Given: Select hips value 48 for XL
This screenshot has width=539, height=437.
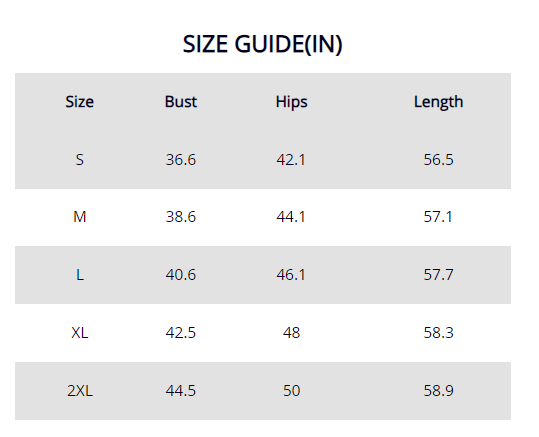Looking at the screenshot, I should tap(292, 333).
